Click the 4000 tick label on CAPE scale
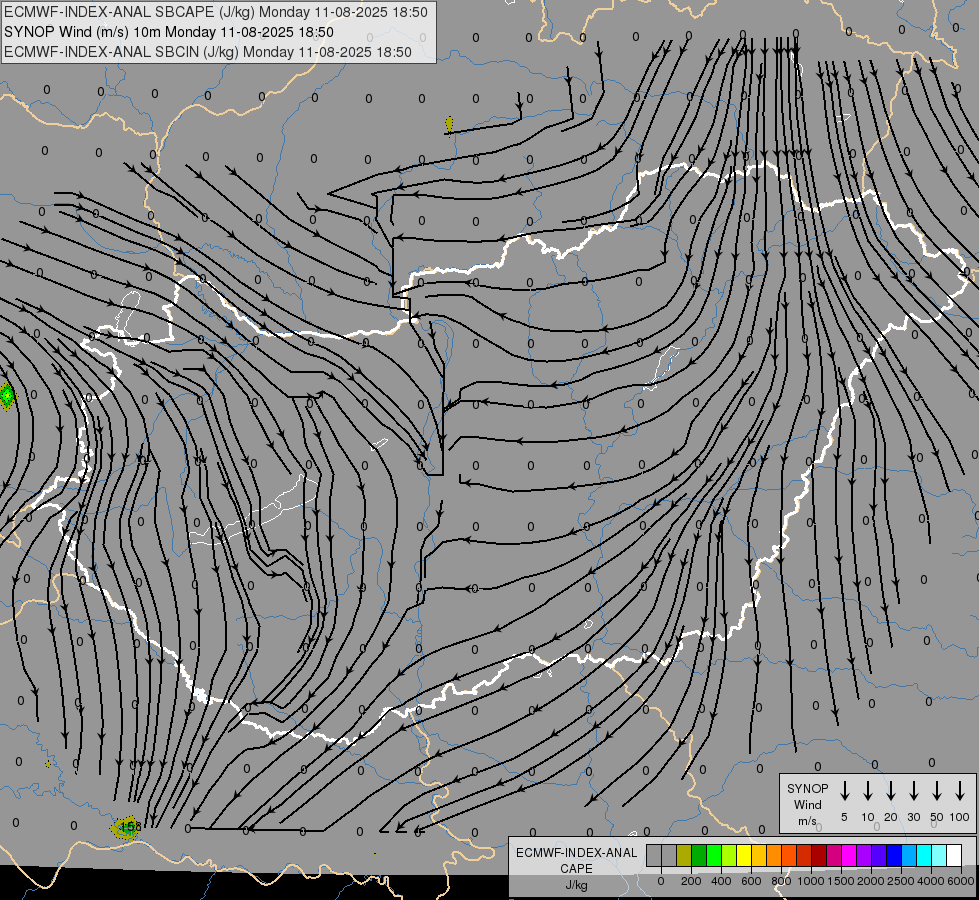Viewport: 979px width, 900px height. point(931,881)
